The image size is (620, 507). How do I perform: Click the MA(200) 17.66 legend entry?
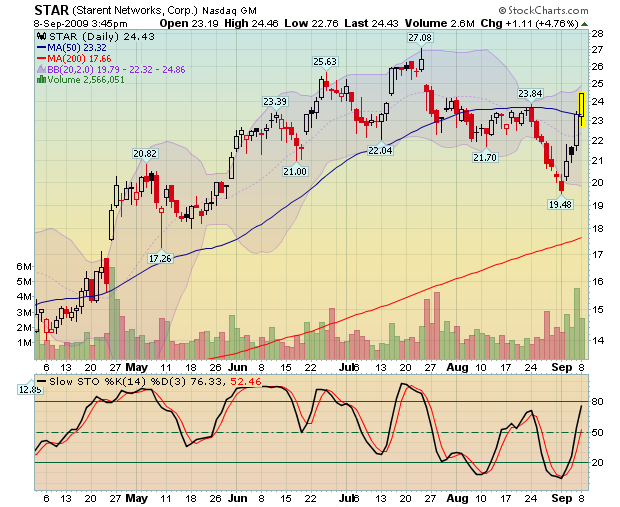(74, 59)
